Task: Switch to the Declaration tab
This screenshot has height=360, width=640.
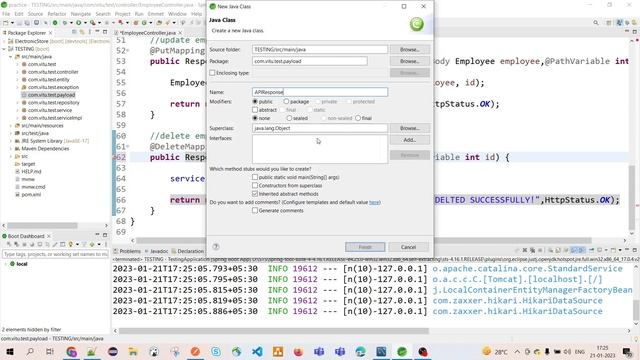Action: [x=188, y=251]
